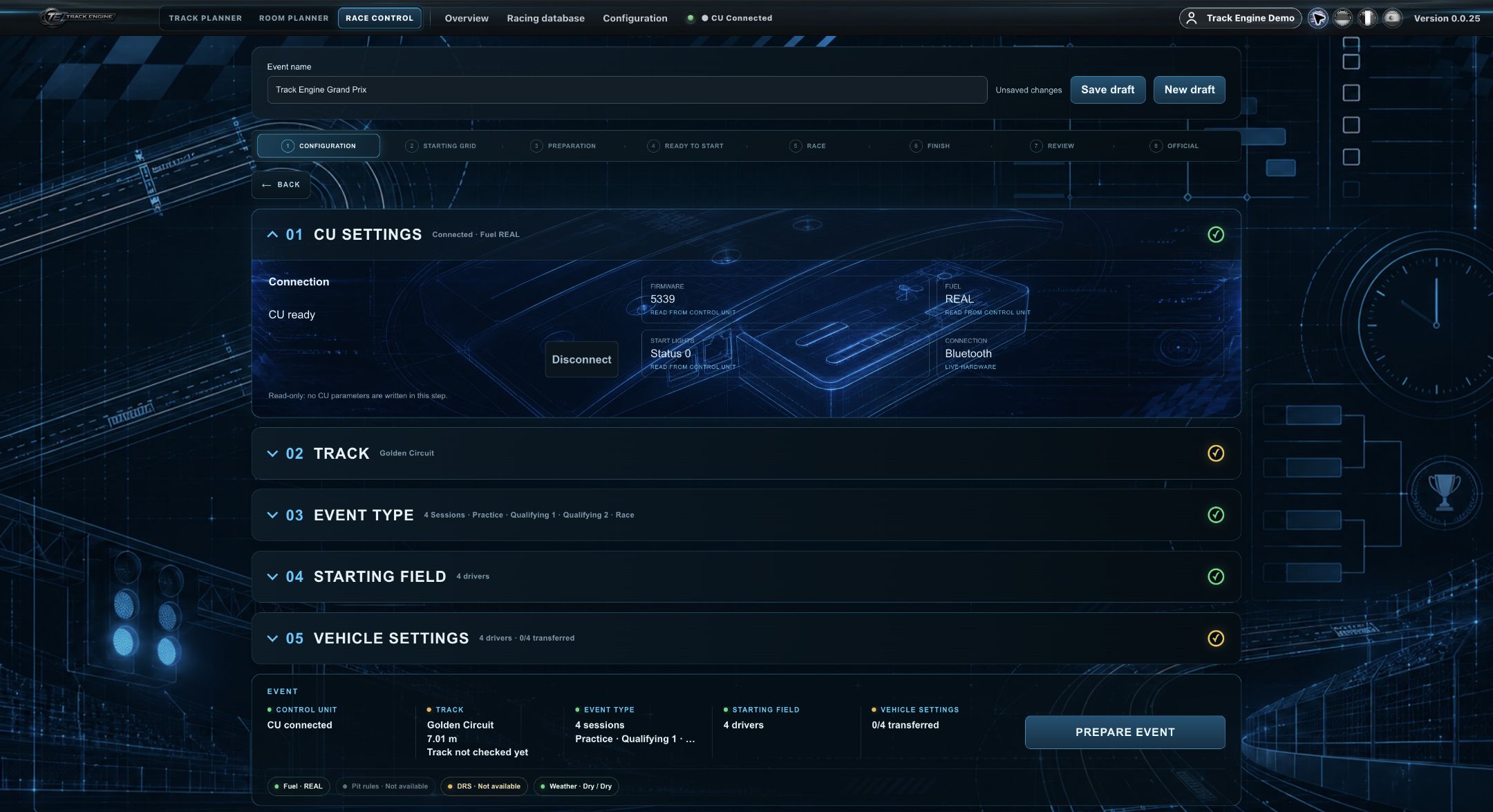Expand the 04 Starting Field section

(x=272, y=576)
